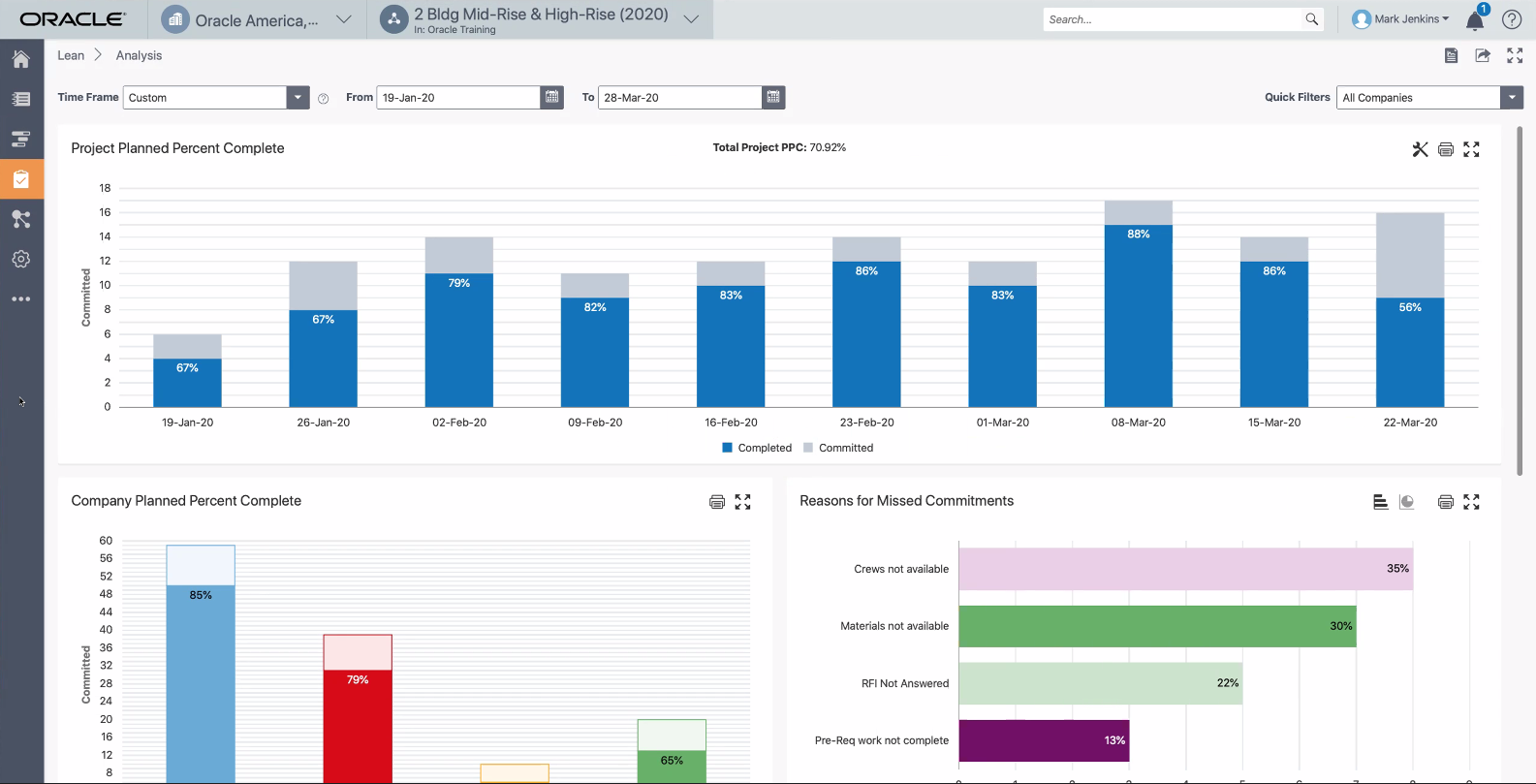Click the share icon at top right

pyautogui.click(x=1483, y=56)
